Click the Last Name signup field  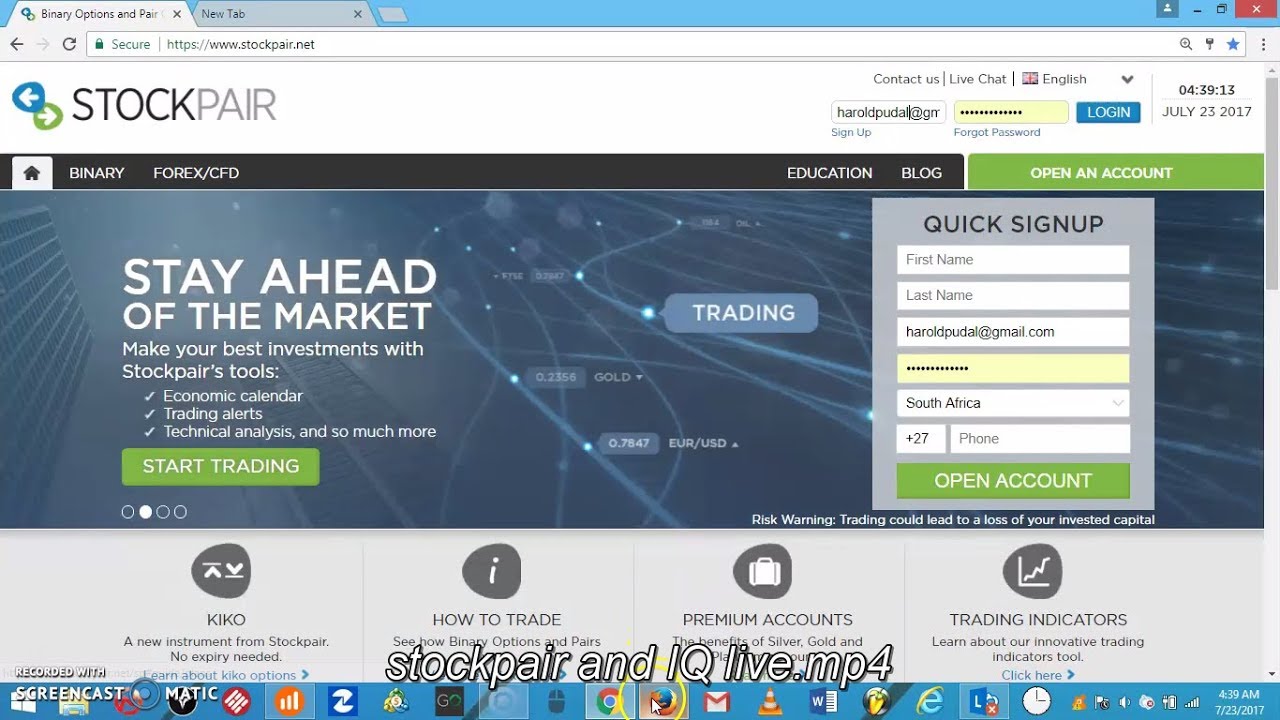[x=1013, y=296]
